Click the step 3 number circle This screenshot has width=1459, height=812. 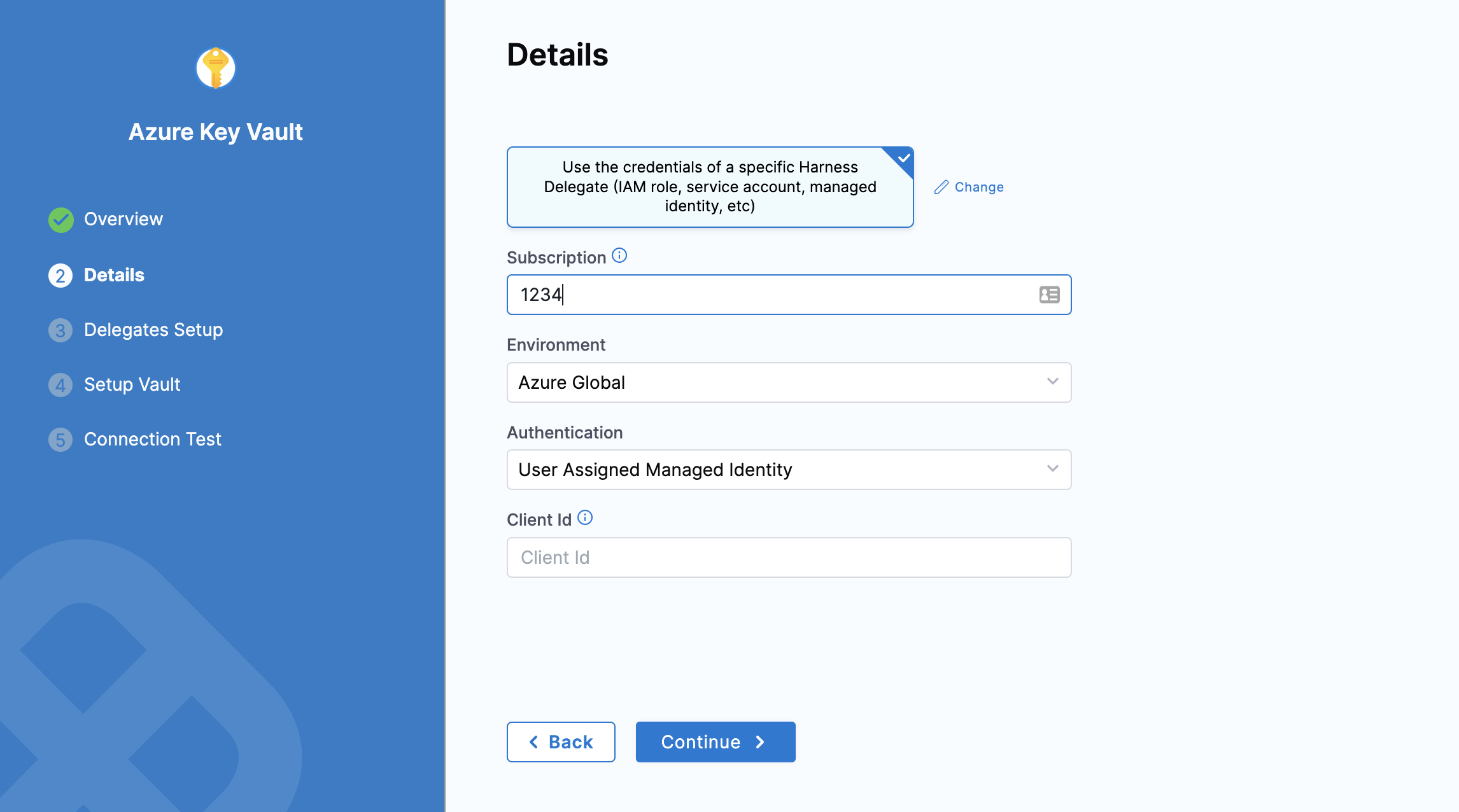(x=60, y=330)
